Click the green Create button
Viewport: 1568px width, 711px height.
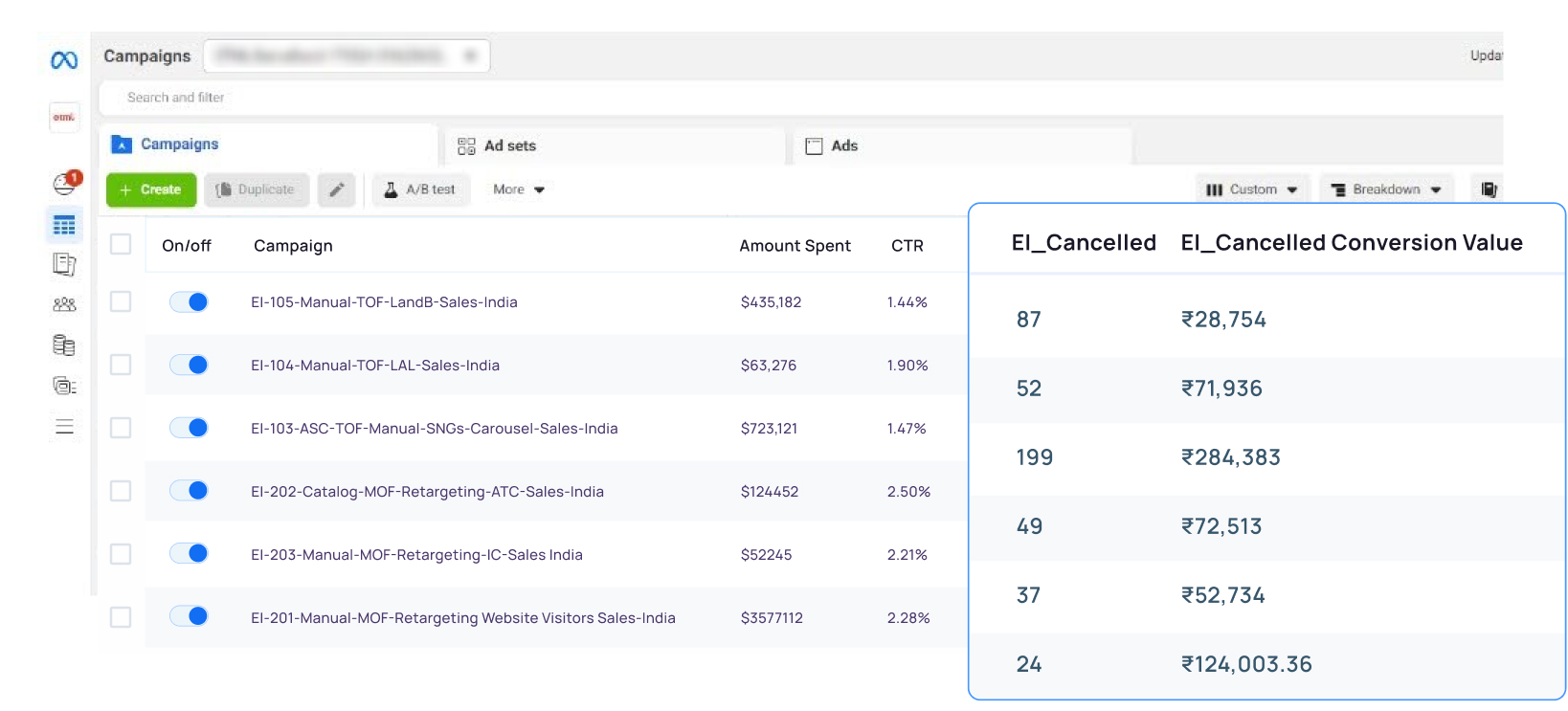(x=150, y=189)
